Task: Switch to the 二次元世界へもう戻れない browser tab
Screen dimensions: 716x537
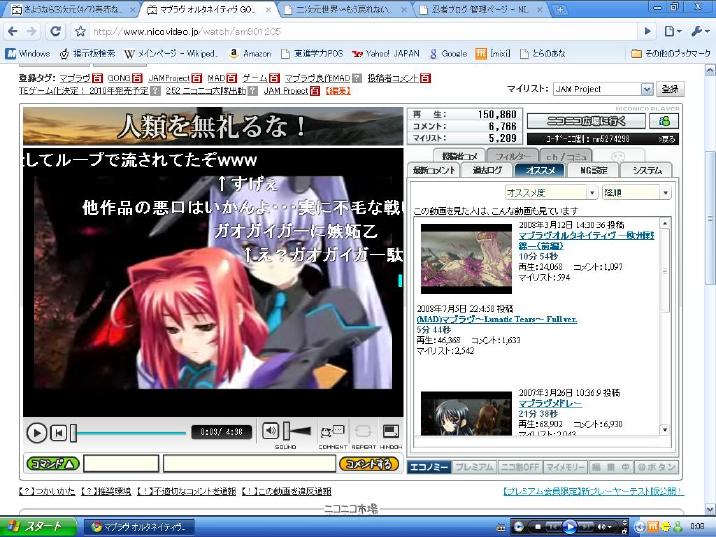Action: (344, 9)
